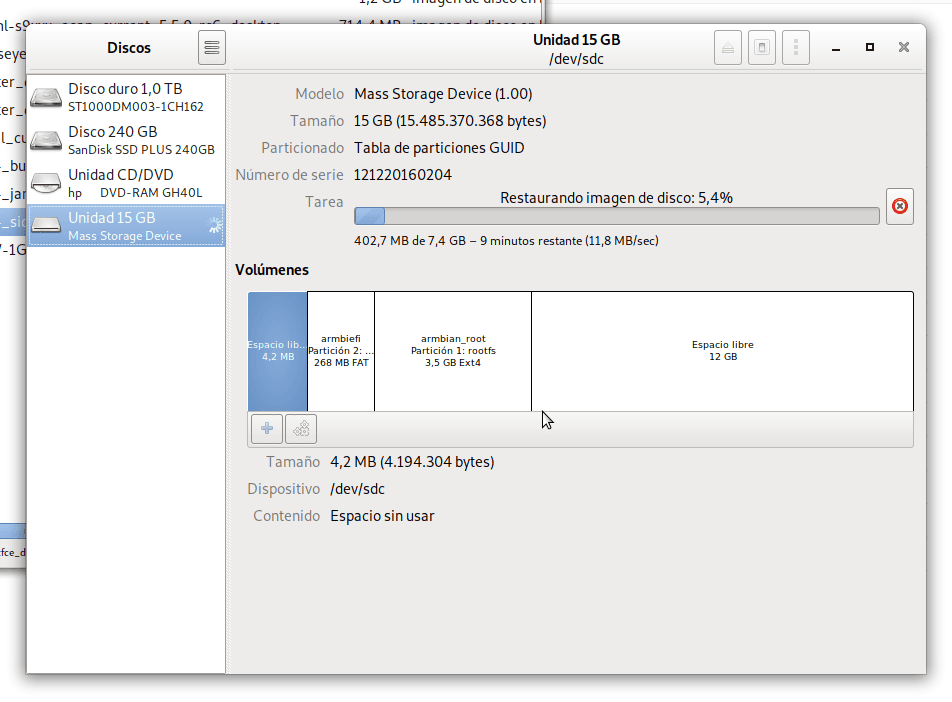Viewport: 952px width, 702px height.
Task: Select the armbian_root Ext4 partition
Action: 453,351
